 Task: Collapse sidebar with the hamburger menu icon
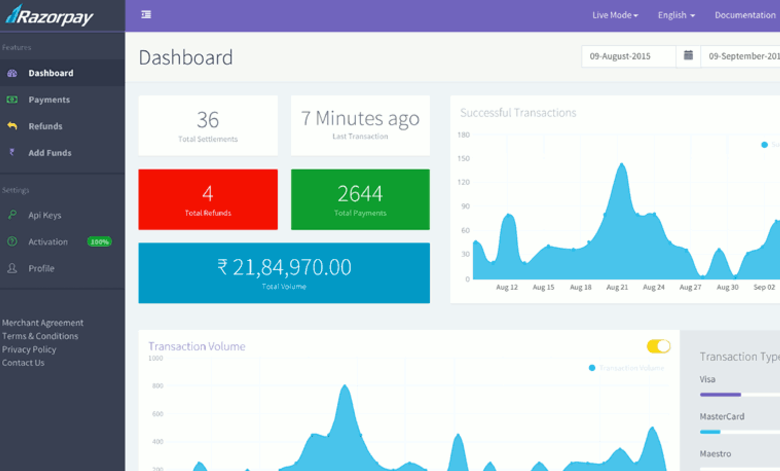click(x=146, y=14)
